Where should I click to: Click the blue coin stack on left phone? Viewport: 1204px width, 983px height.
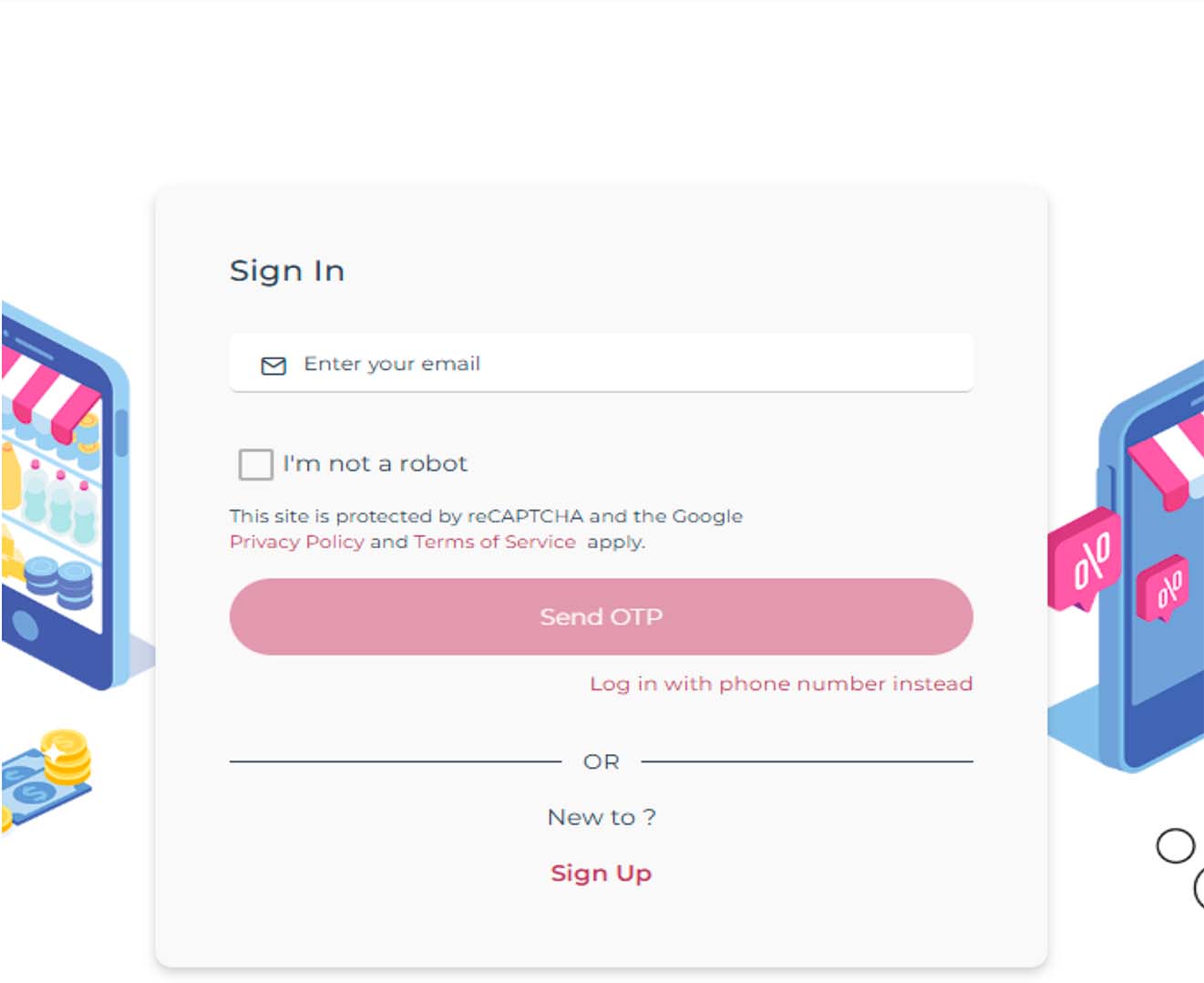coord(60,582)
